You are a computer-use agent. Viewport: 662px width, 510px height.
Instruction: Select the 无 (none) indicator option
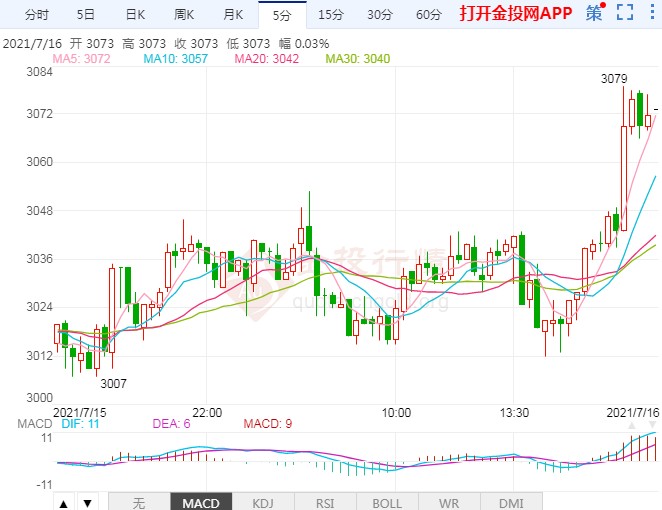(138, 502)
